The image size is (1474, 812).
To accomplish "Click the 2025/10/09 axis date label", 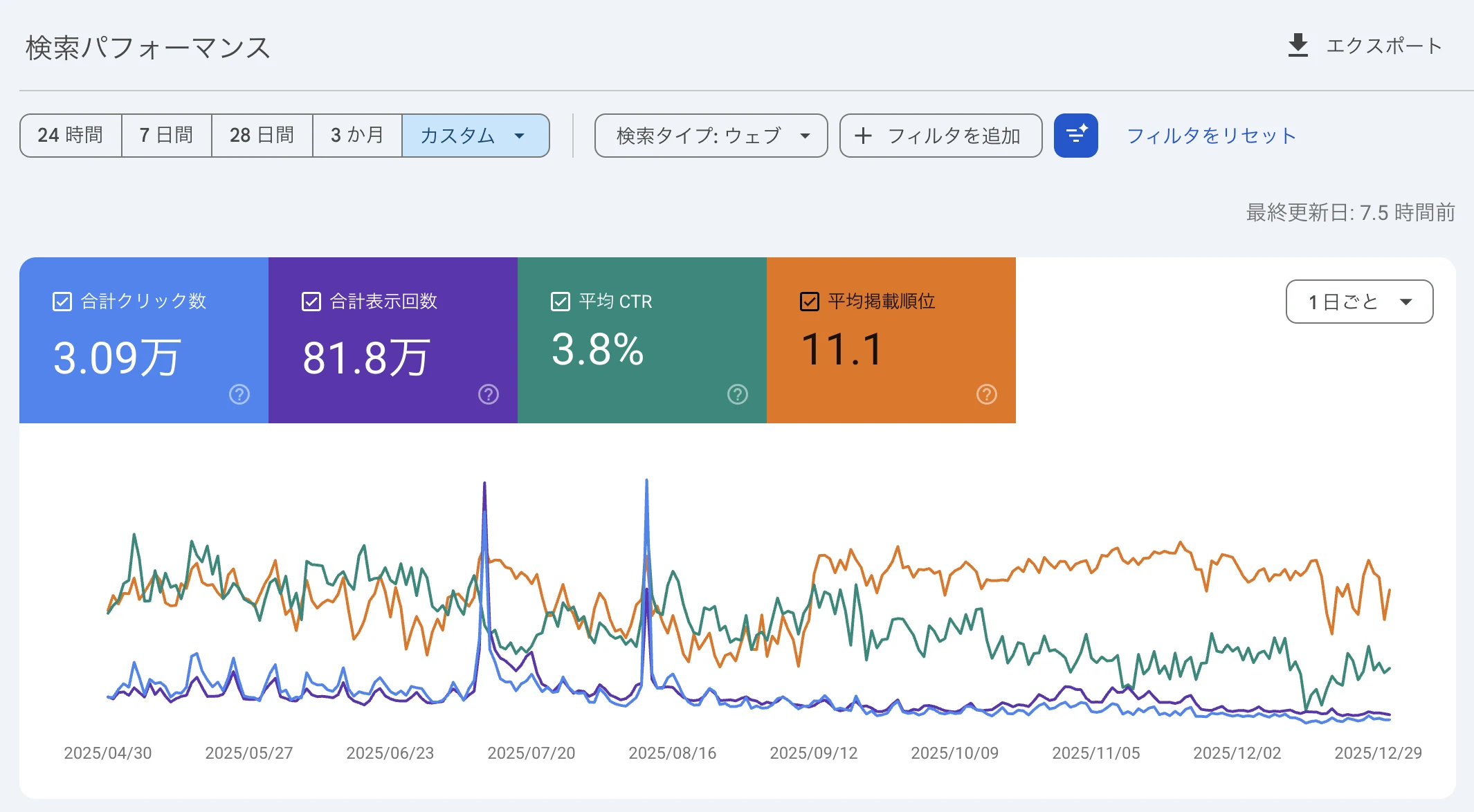I will (x=955, y=753).
